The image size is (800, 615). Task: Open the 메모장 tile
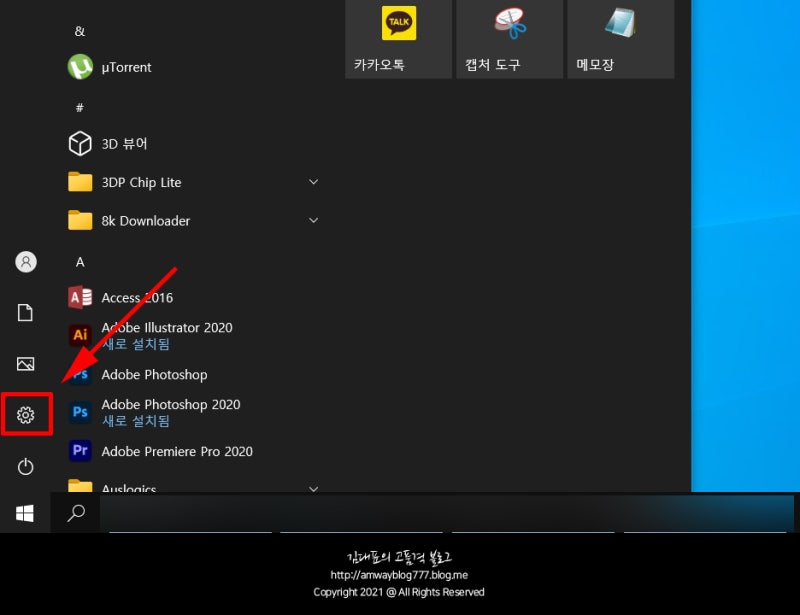621,39
